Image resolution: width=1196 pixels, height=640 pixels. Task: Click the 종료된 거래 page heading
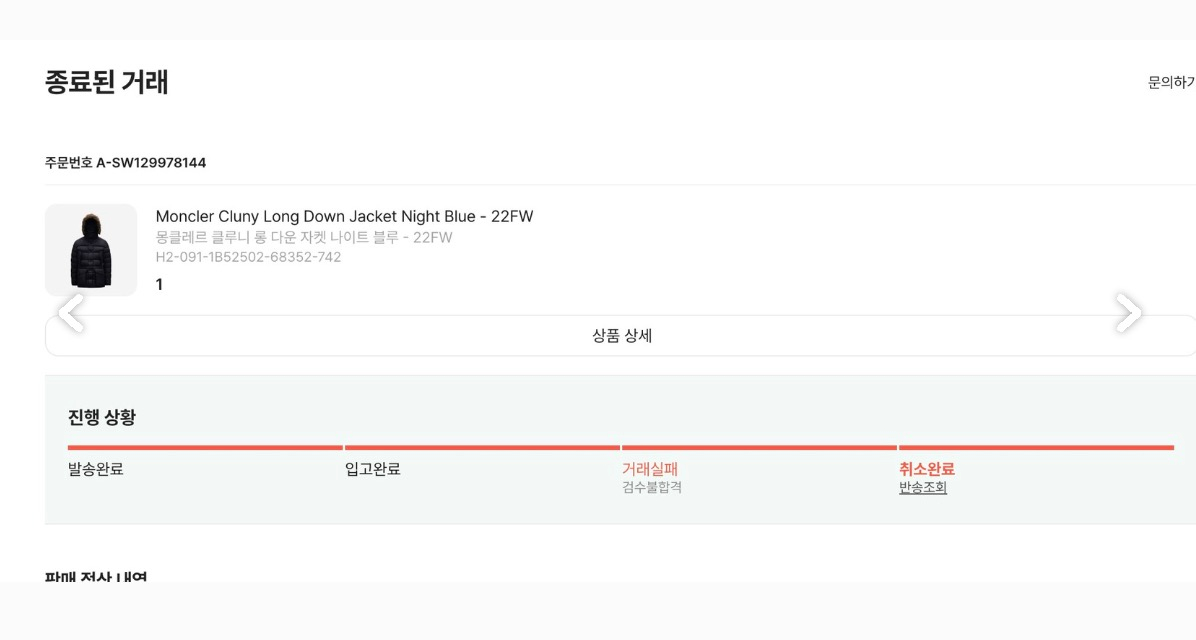pos(107,82)
